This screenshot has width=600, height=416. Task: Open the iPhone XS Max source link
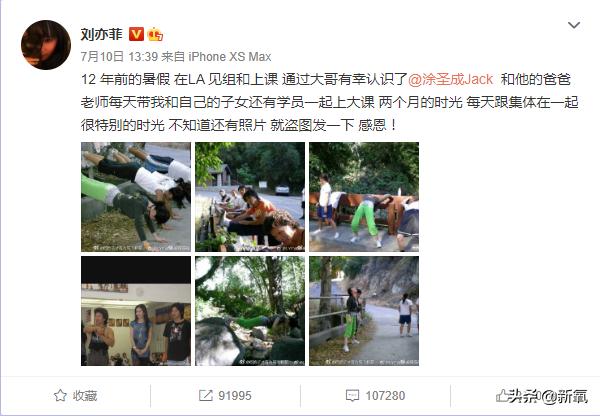click(x=230, y=57)
